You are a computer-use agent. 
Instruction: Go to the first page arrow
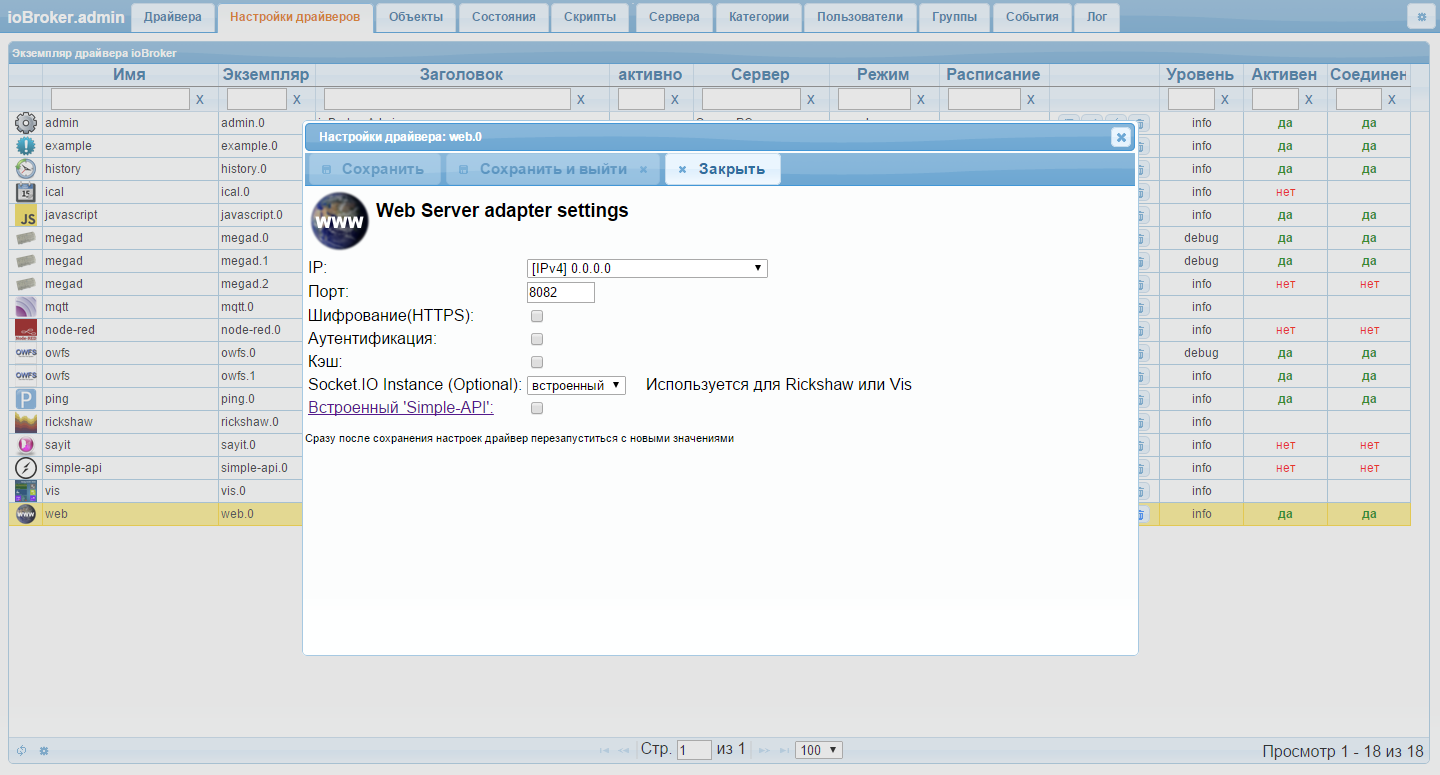[x=604, y=750]
